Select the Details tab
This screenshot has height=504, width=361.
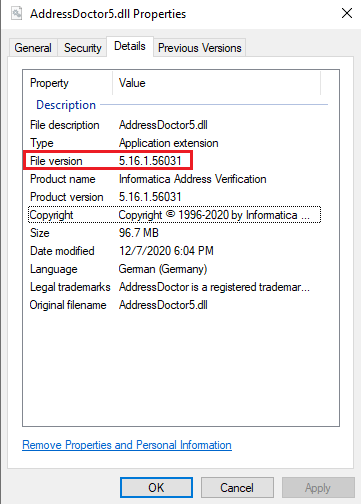click(x=130, y=46)
